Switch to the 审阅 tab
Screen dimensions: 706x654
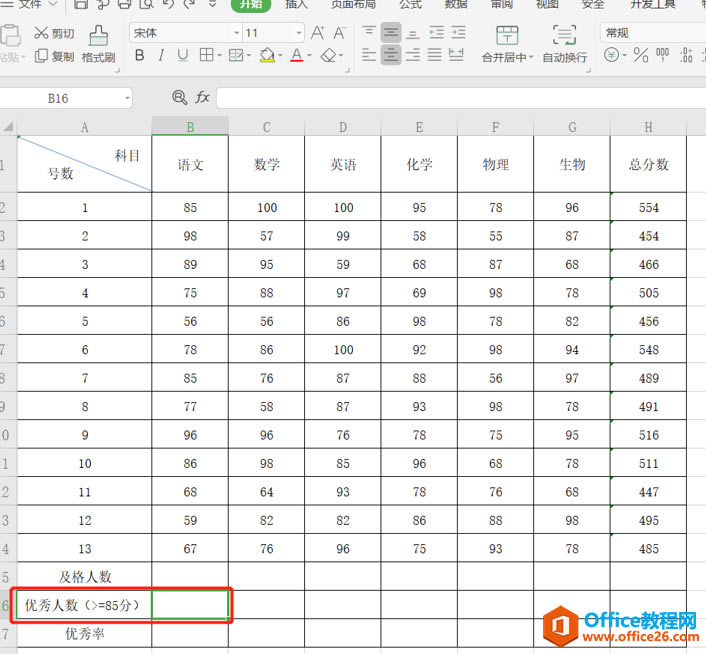tap(502, 5)
